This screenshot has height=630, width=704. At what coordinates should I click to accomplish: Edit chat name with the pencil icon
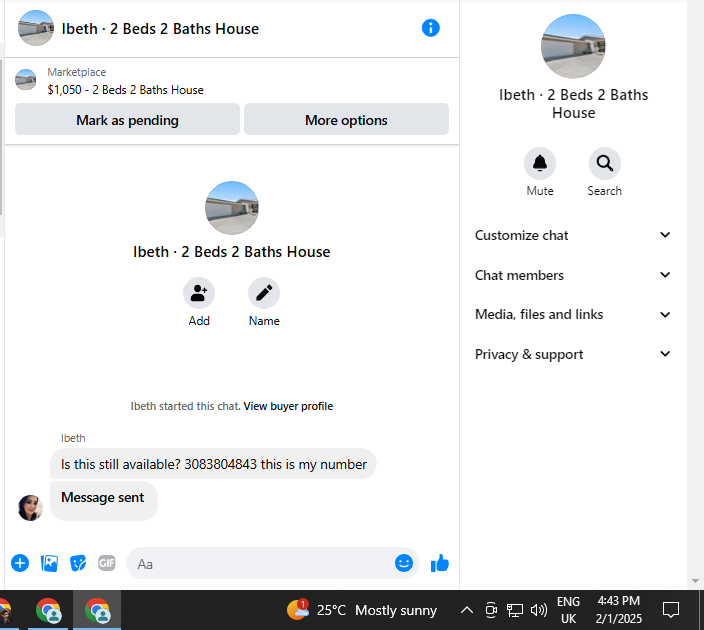coord(264,293)
